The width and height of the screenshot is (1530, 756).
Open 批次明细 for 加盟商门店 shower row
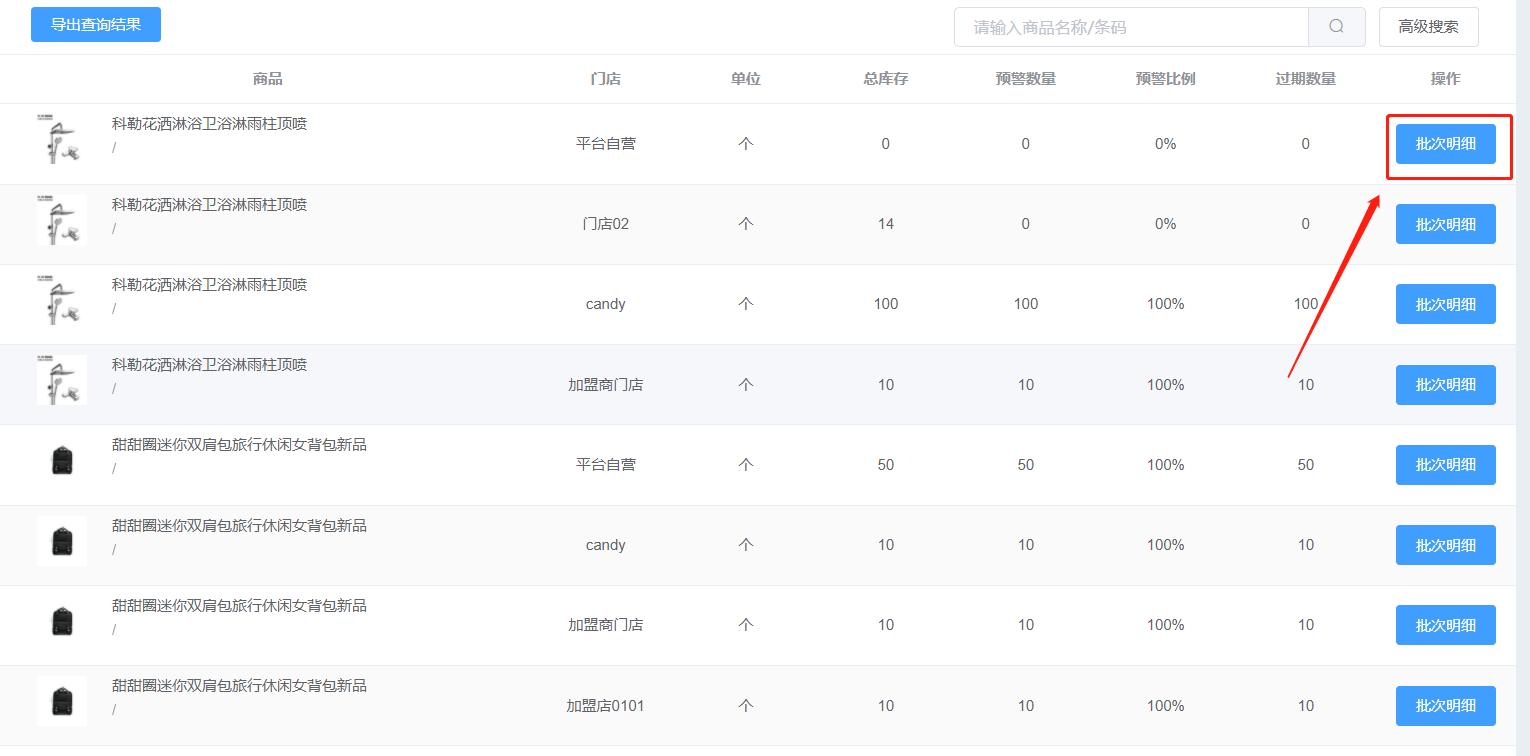pyautogui.click(x=1445, y=385)
